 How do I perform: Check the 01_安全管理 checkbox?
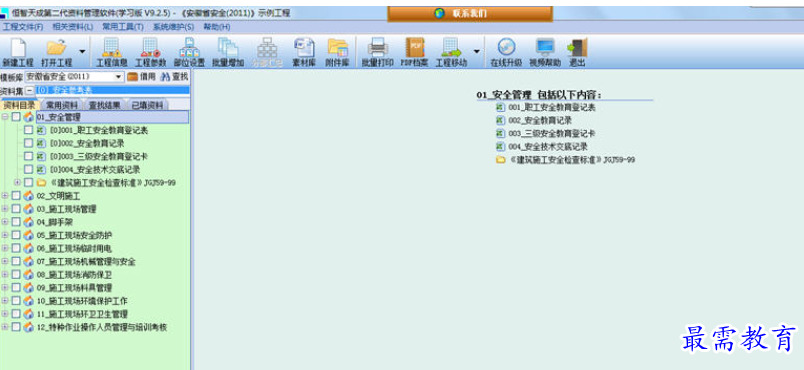pos(16,117)
